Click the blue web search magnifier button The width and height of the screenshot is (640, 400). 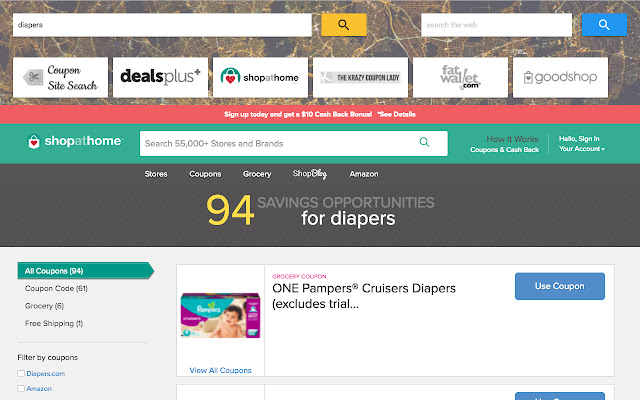[x=604, y=25]
